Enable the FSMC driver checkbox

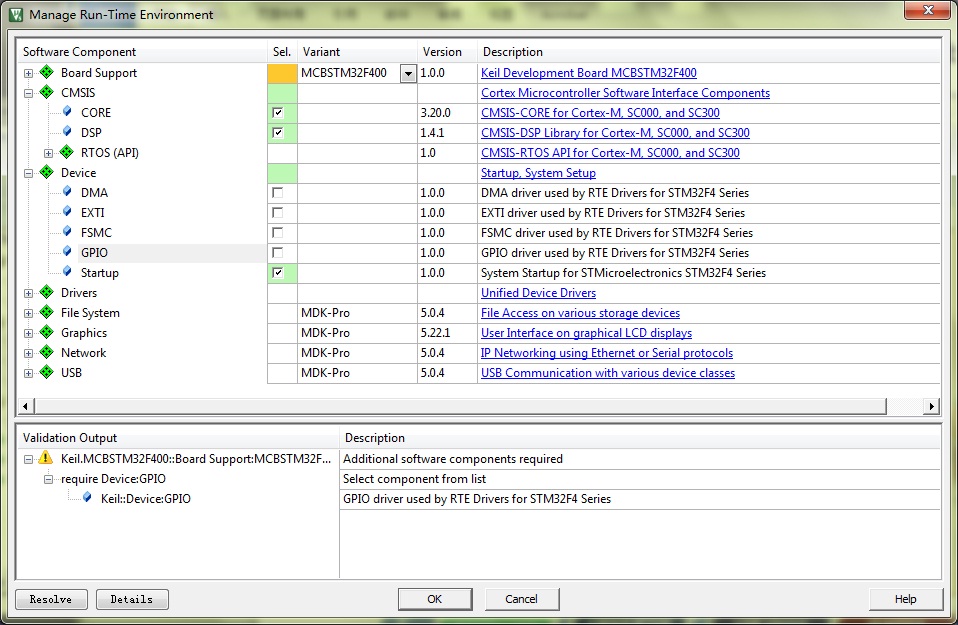[278, 233]
